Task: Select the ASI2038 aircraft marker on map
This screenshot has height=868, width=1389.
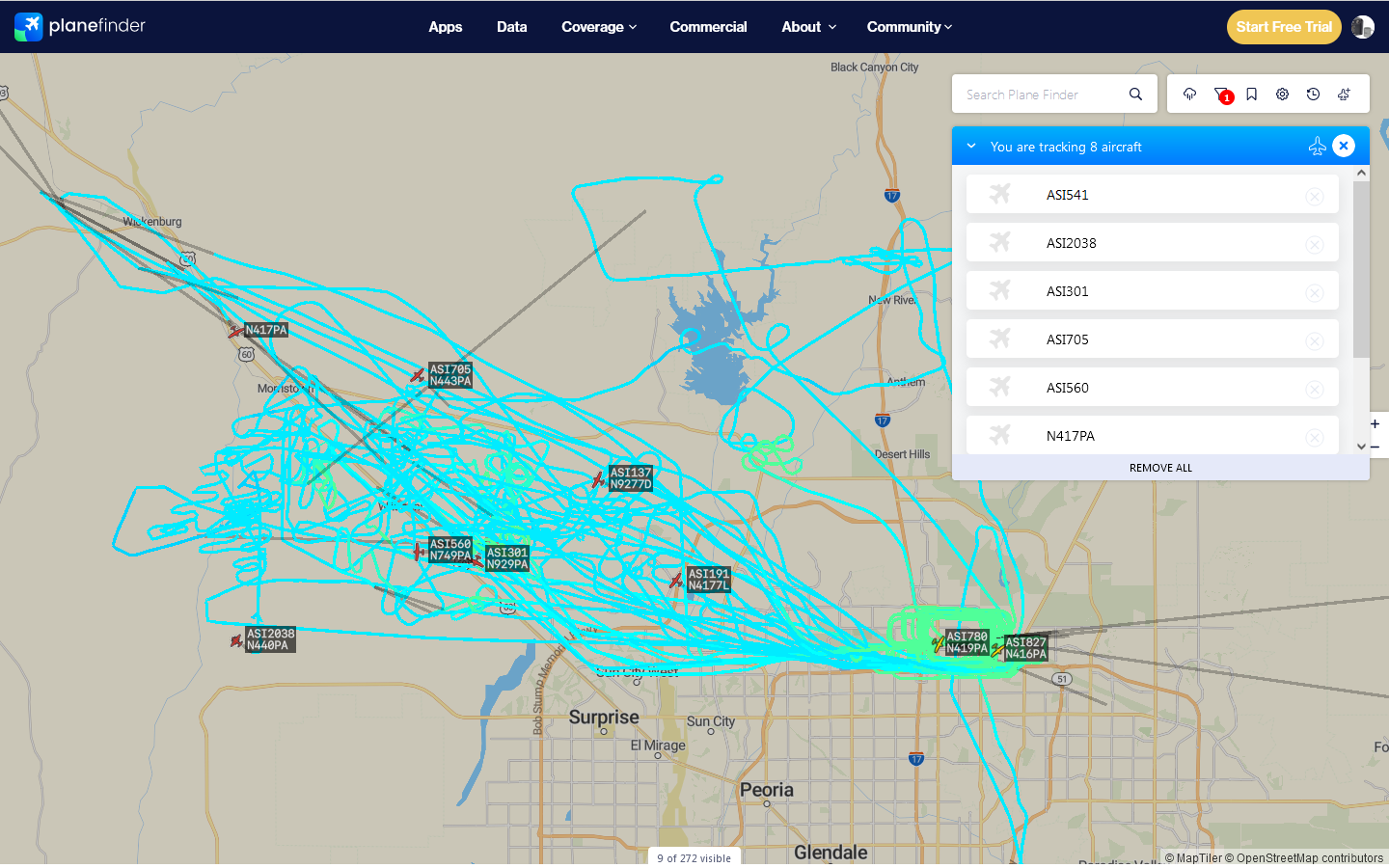Action: click(236, 640)
